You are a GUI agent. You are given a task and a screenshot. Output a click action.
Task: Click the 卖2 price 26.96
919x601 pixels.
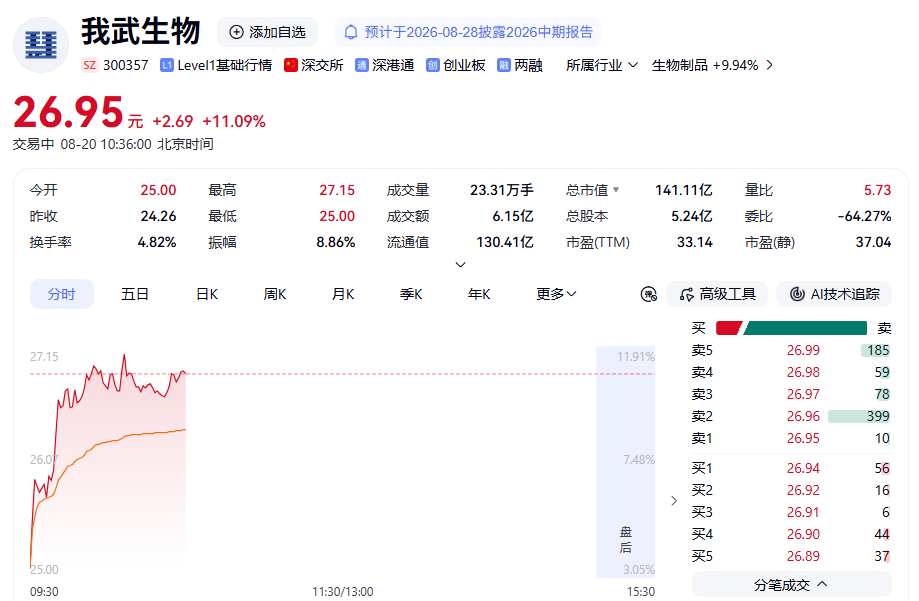(x=803, y=416)
